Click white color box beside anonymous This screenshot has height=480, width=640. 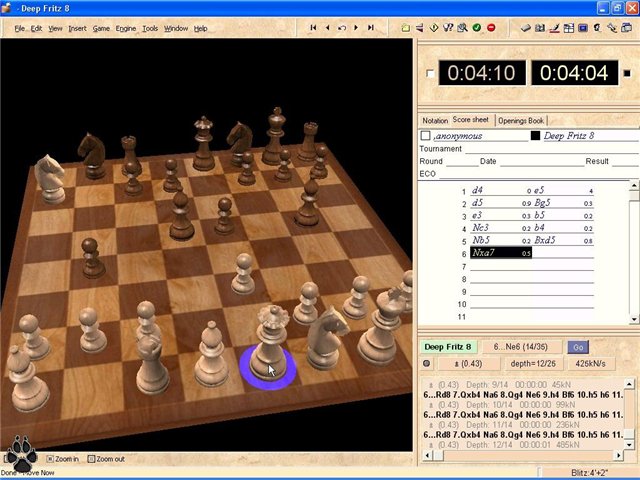pos(425,136)
